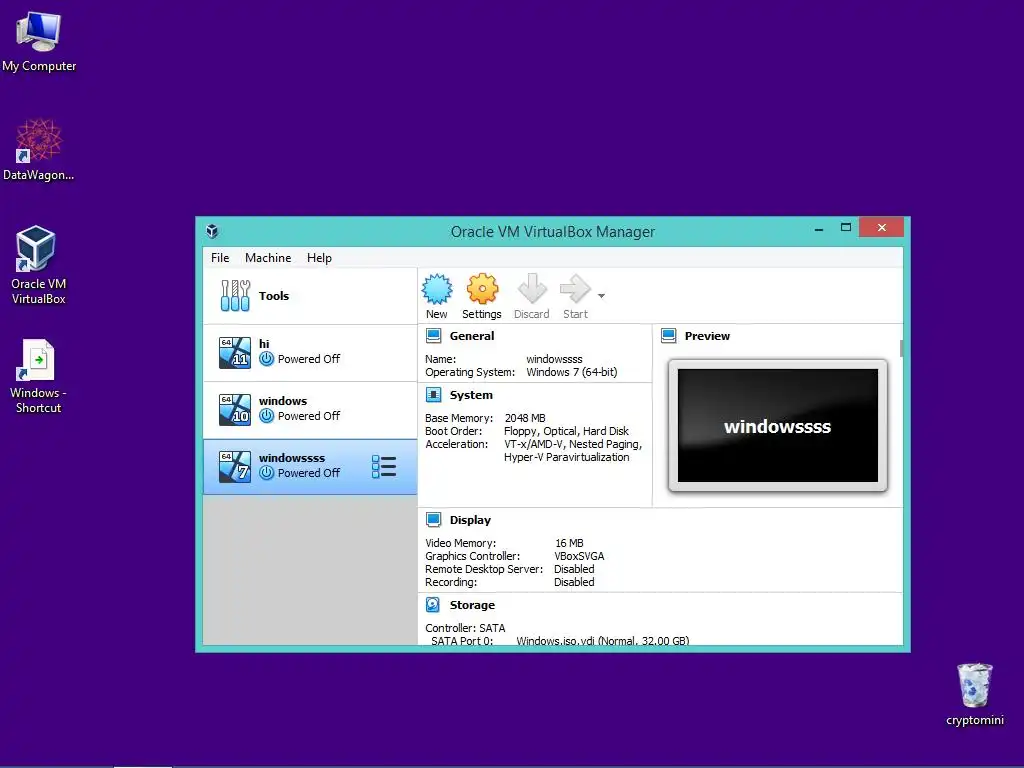Click the New virtual machine icon
1024x768 pixels.
click(x=437, y=289)
